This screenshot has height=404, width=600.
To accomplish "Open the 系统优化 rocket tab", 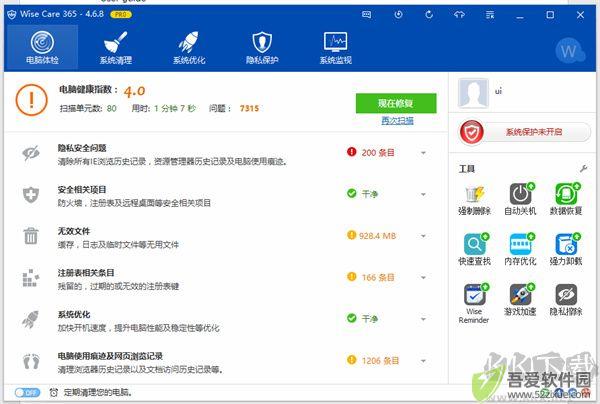I will (189, 47).
